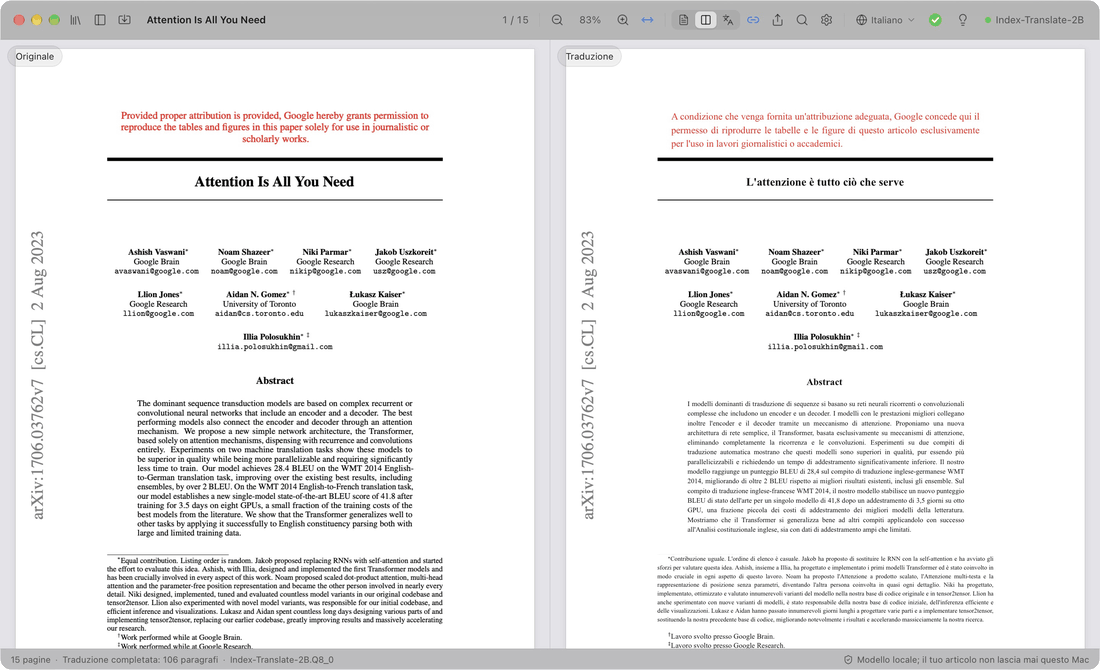This screenshot has width=1100, height=670.
Task: Zoom out with the minus magnifier
Action: pos(557,20)
